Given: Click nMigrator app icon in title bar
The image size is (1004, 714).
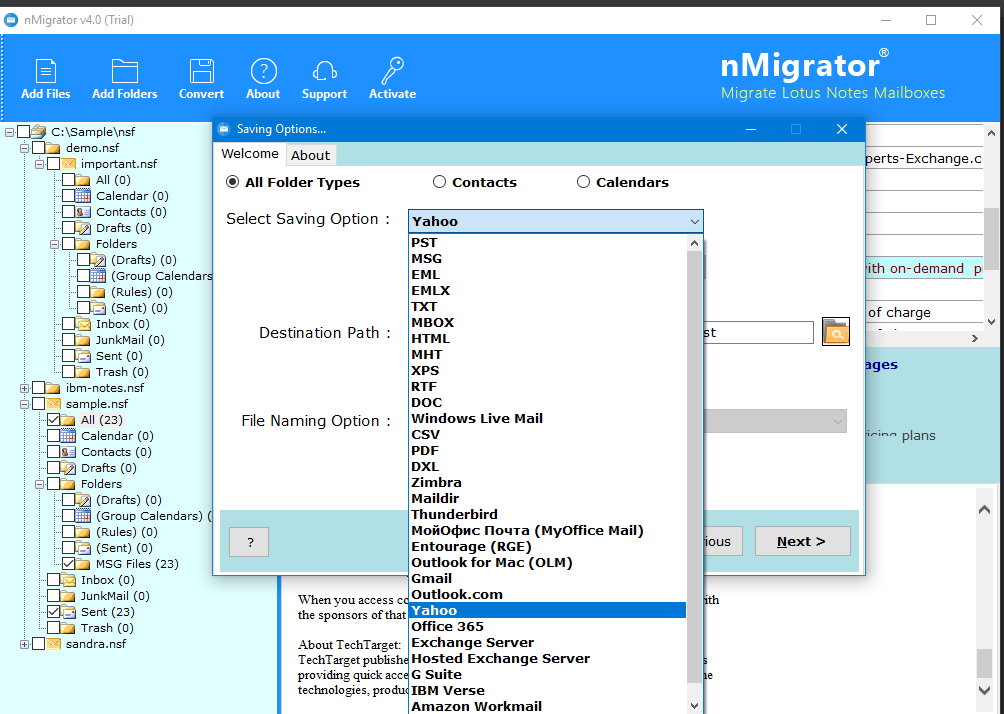Looking at the screenshot, I should [11, 20].
